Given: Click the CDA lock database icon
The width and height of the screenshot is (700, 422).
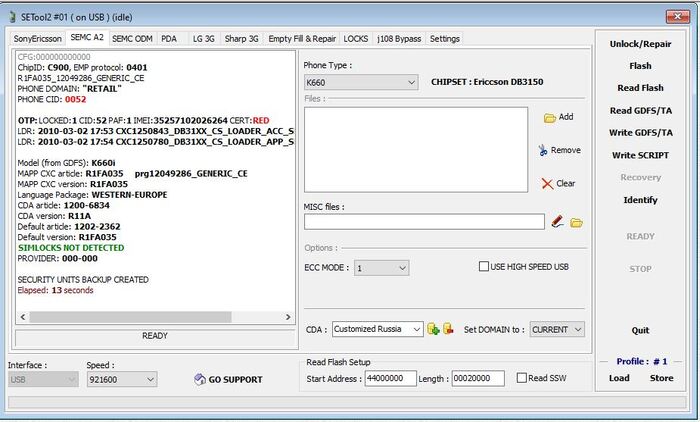Looking at the screenshot, I should coord(448,329).
